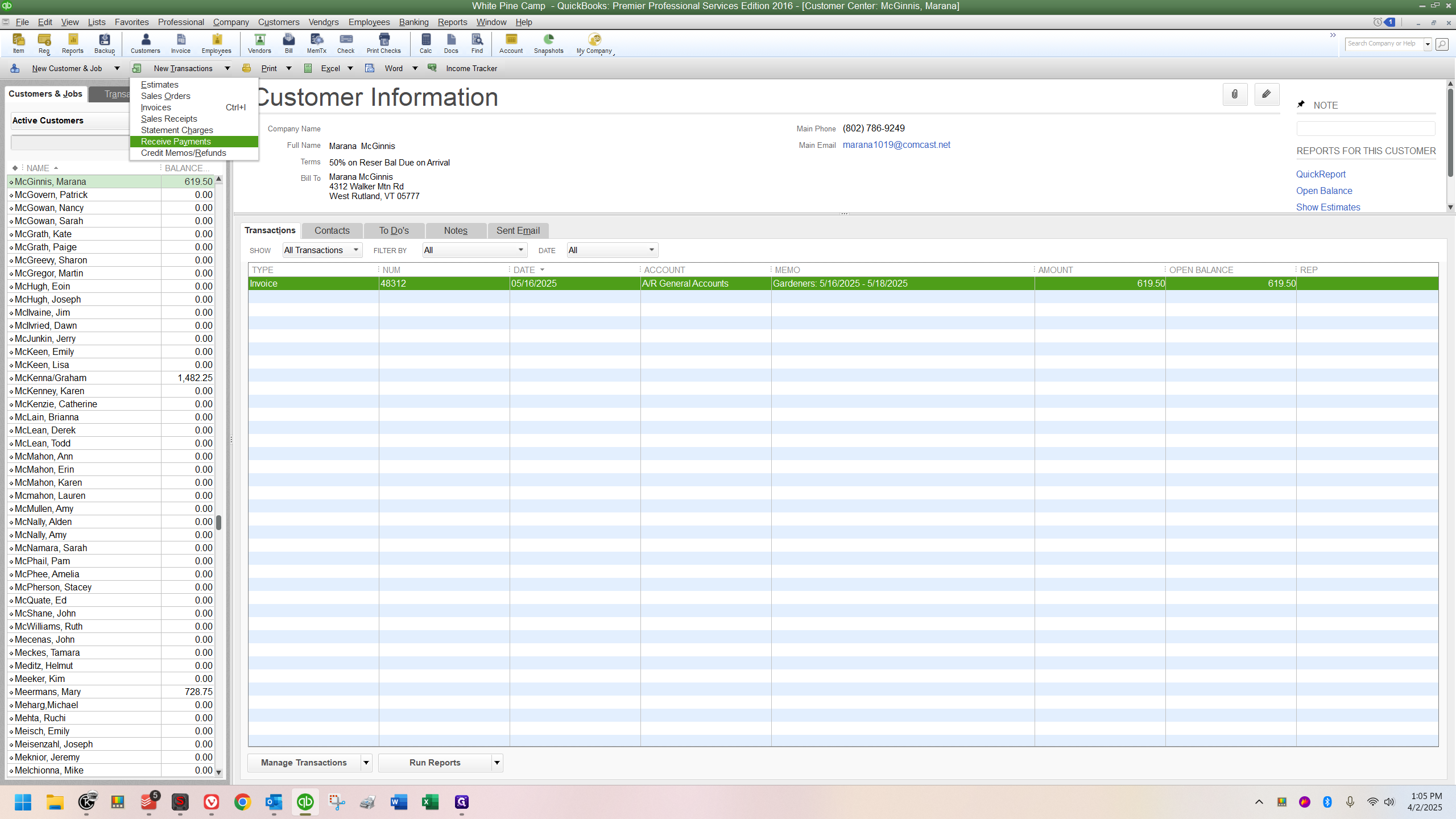Image resolution: width=1456 pixels, height=819 pixels.
Task: Switch to the Contacts tab
Action: click(x=332, y=230)
